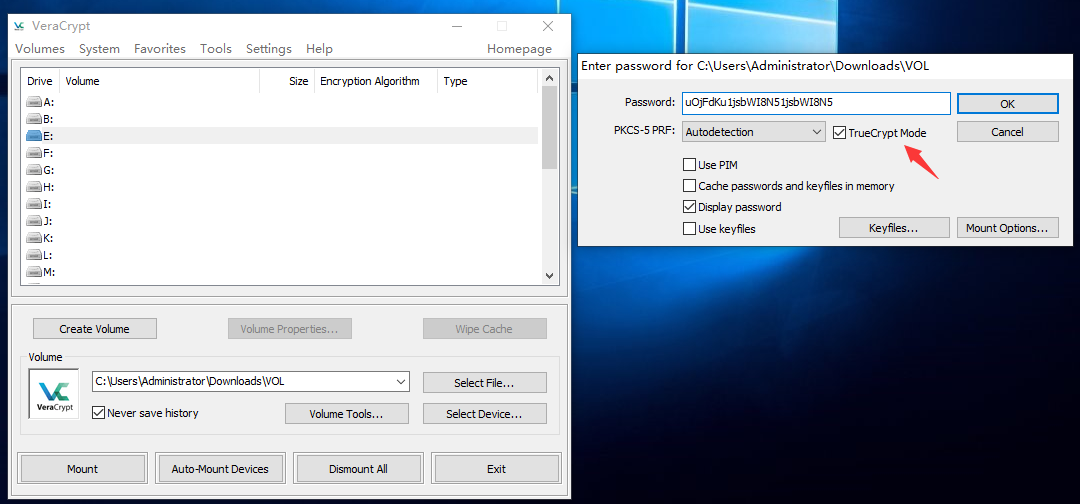The width and height of the screenshot is (1080, 504).
Task: Select highlighted drive E: icon
Action: coord(34,136)
